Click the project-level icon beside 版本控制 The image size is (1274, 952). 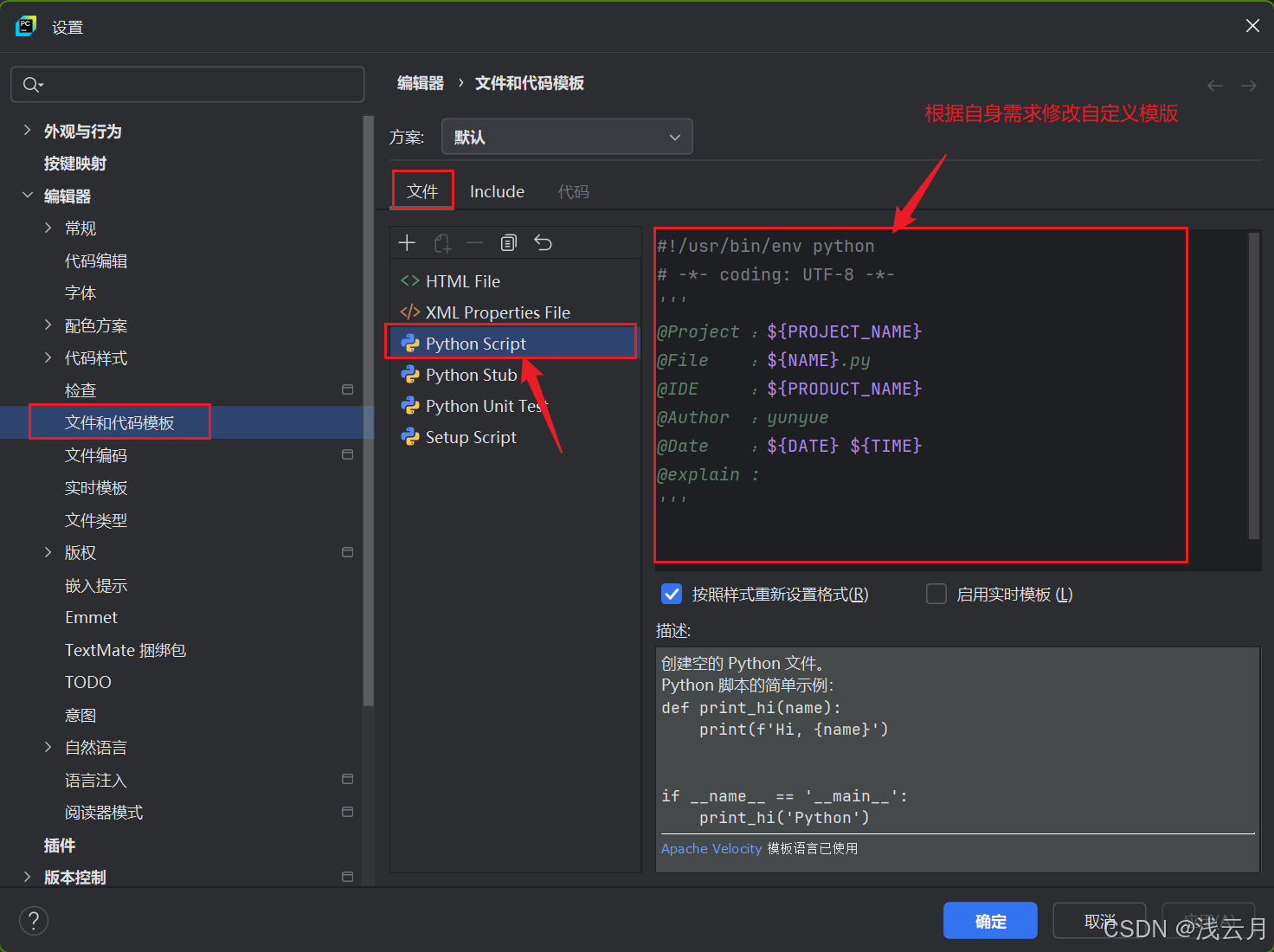[347, 877]
